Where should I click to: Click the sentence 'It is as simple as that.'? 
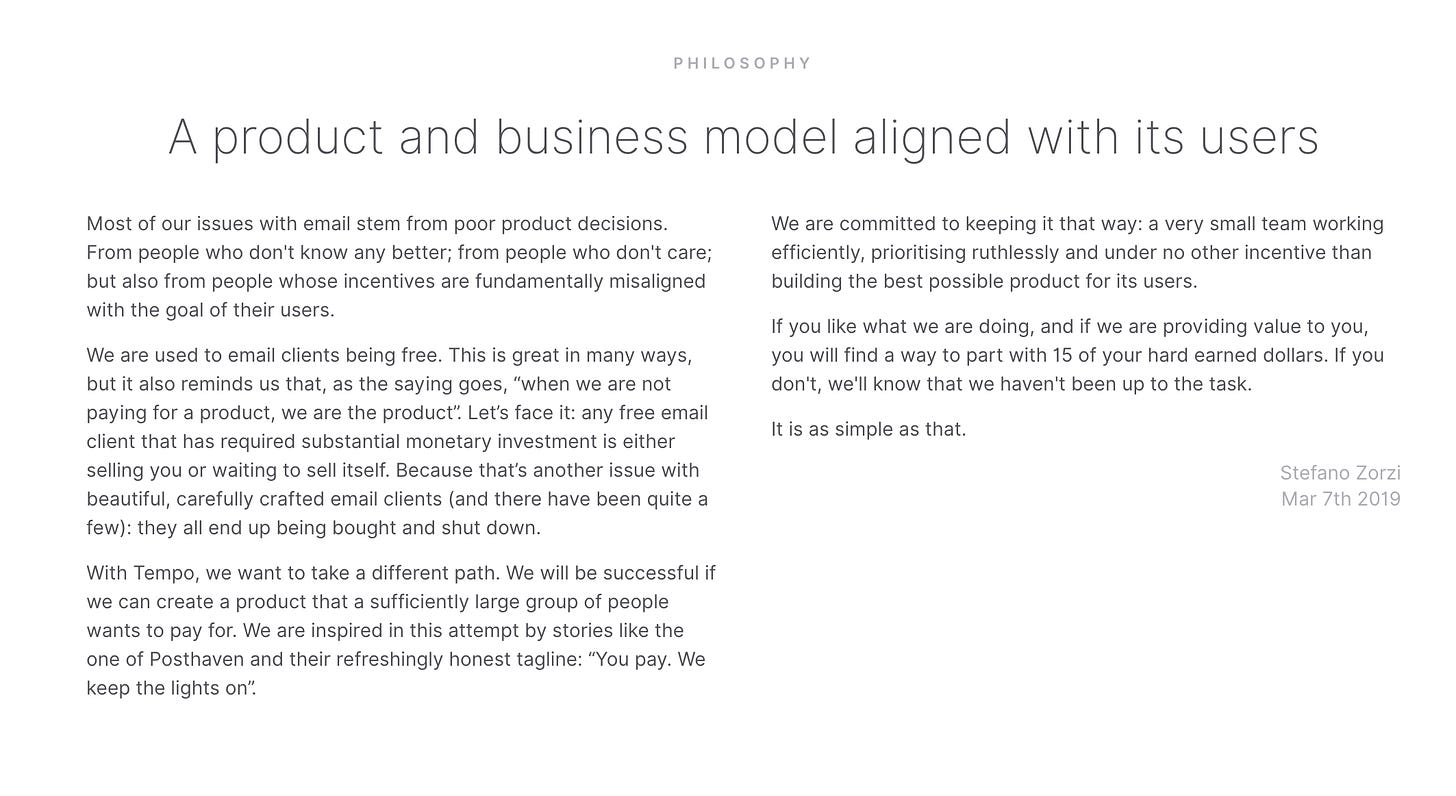[868, 430]
